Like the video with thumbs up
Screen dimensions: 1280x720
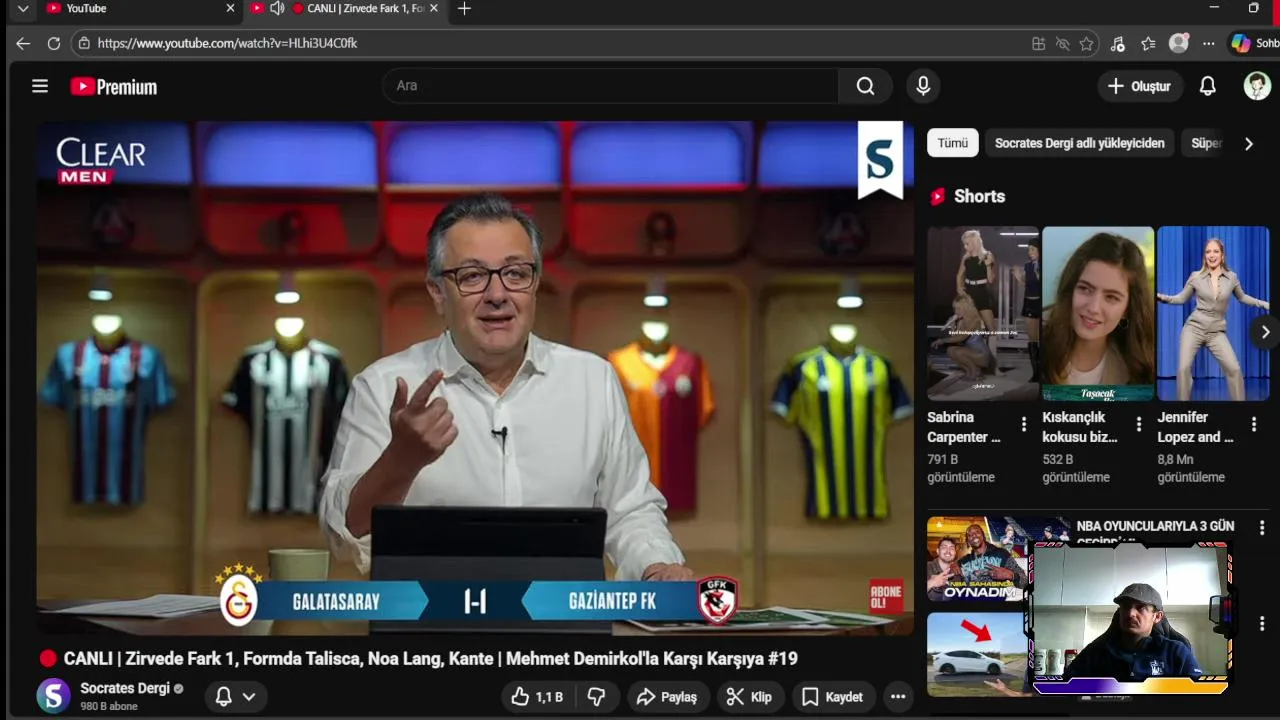click(538, 697)
